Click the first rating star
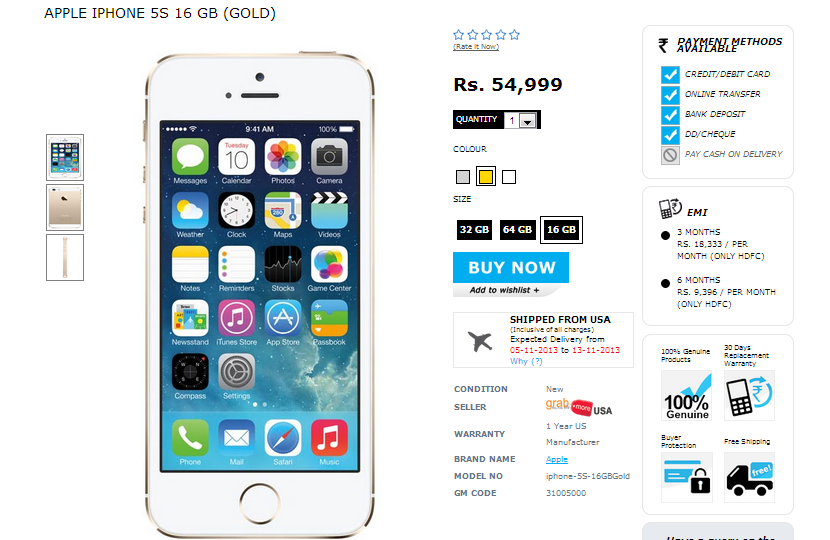This screenshot has width=830, height=540. (458, 35)
